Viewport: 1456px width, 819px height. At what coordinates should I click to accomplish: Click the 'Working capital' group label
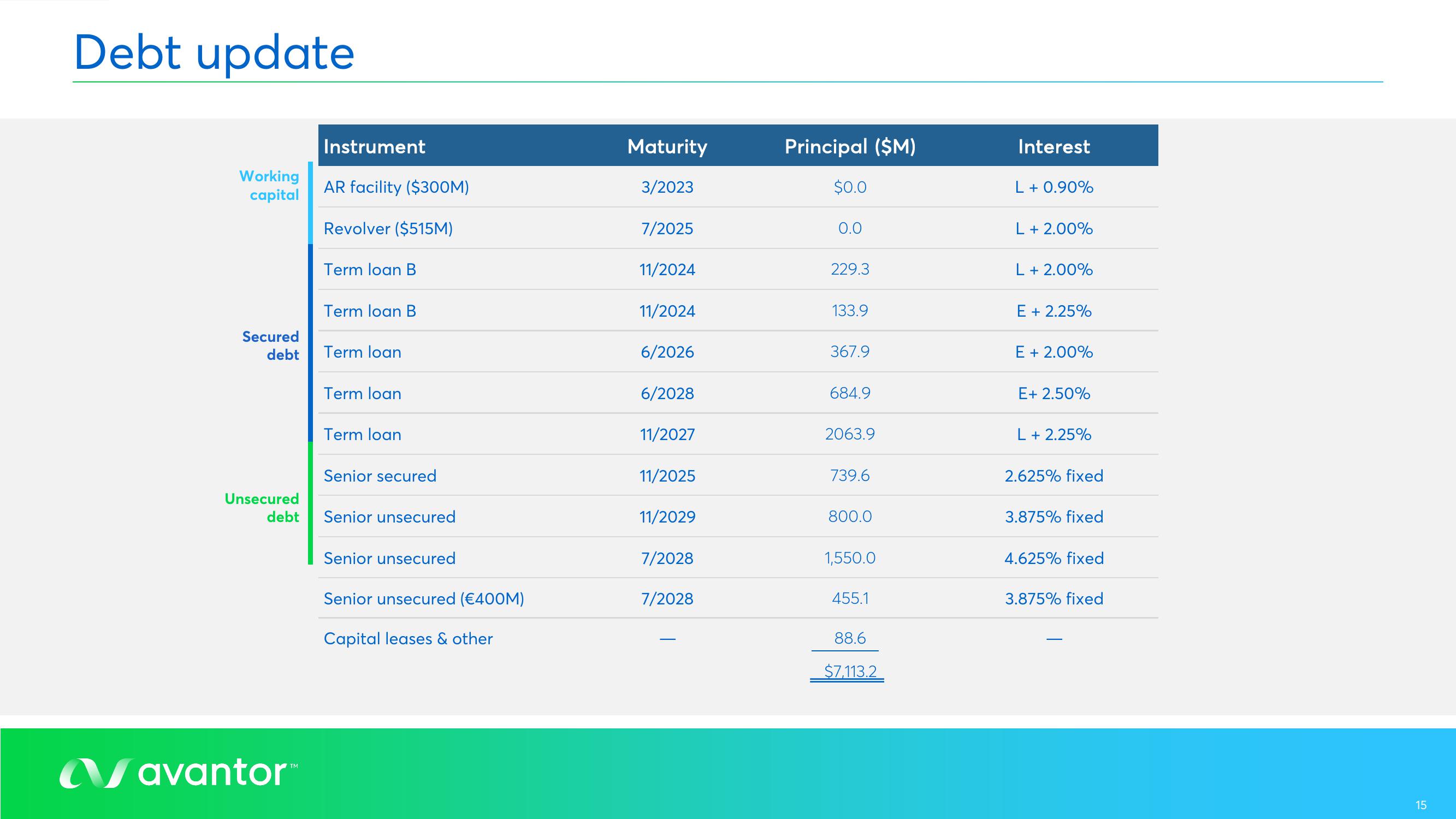(x=269, y=186)
